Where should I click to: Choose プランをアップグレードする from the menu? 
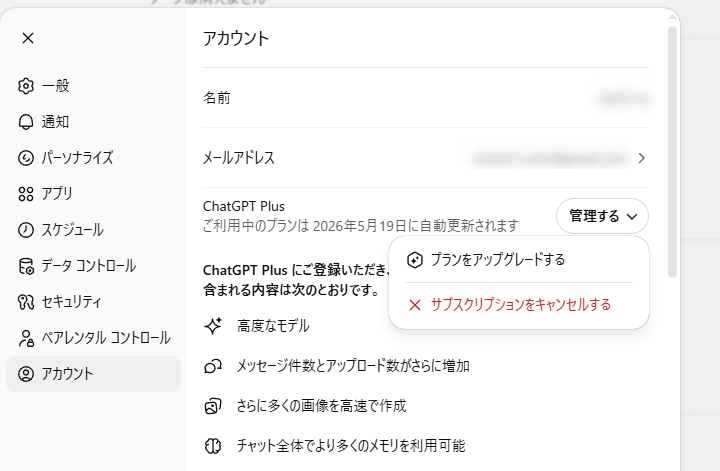(x=498, y=260)
